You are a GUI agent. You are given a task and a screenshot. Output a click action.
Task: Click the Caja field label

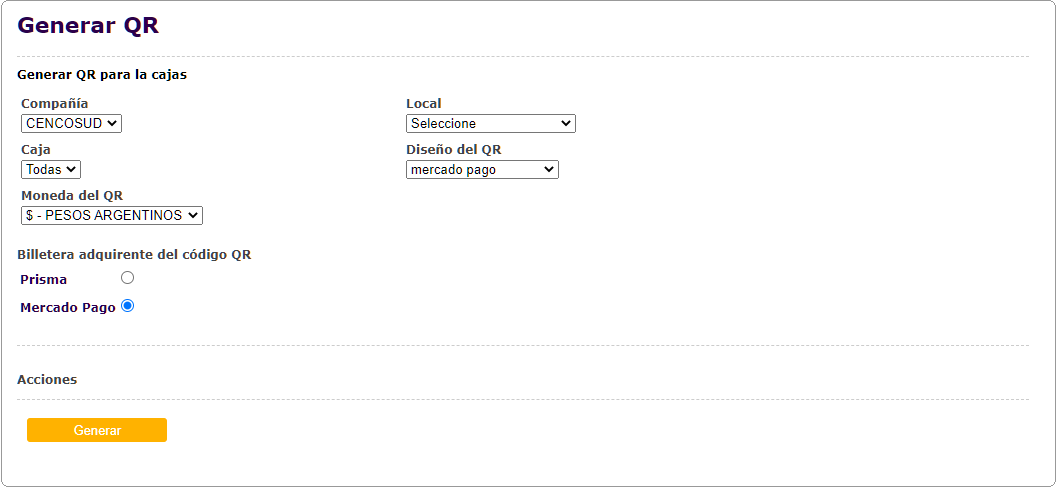point(36,150)
